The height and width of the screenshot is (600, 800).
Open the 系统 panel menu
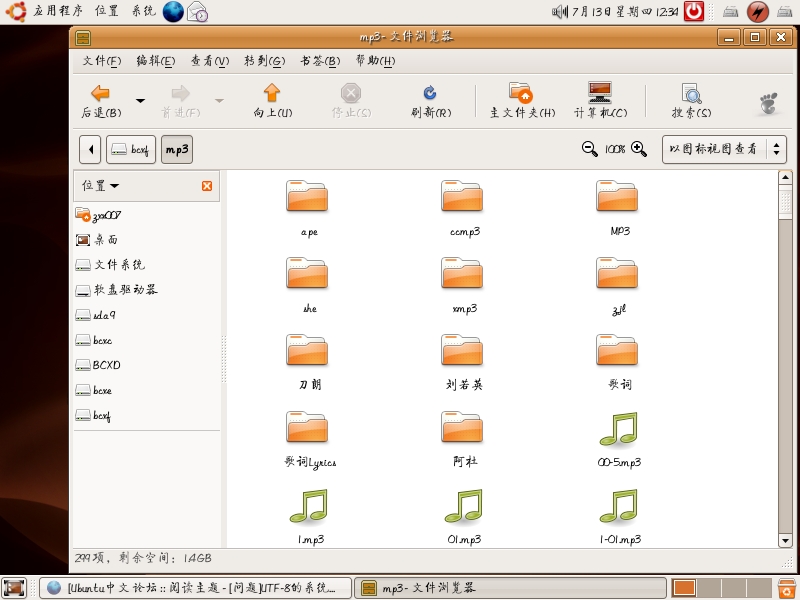(x=143, y=11)
